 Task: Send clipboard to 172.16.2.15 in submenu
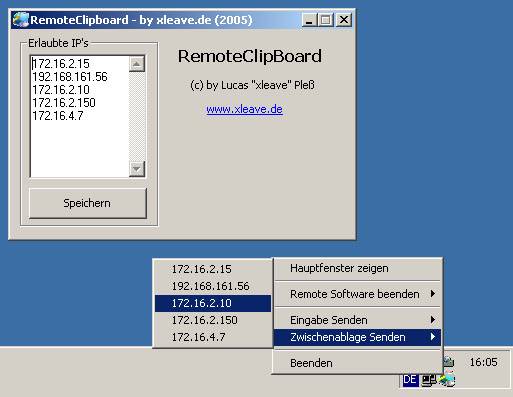tap(213, 269)
